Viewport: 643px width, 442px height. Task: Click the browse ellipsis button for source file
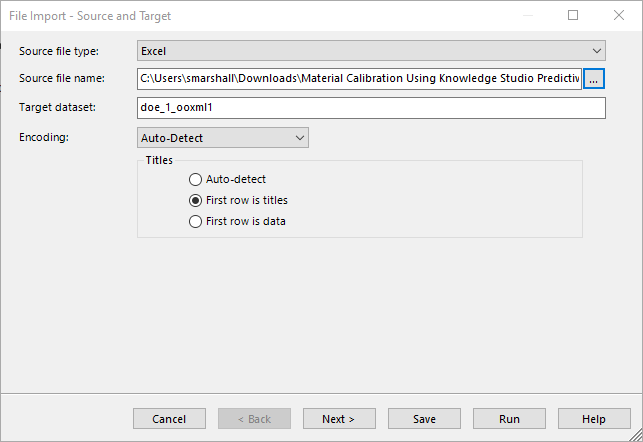point(593,79)
